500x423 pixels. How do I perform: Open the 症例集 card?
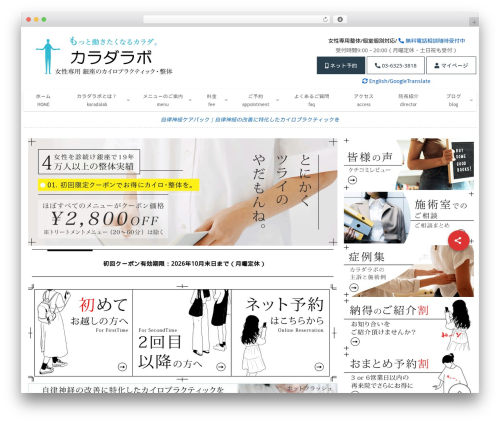[x=409, y=271]
